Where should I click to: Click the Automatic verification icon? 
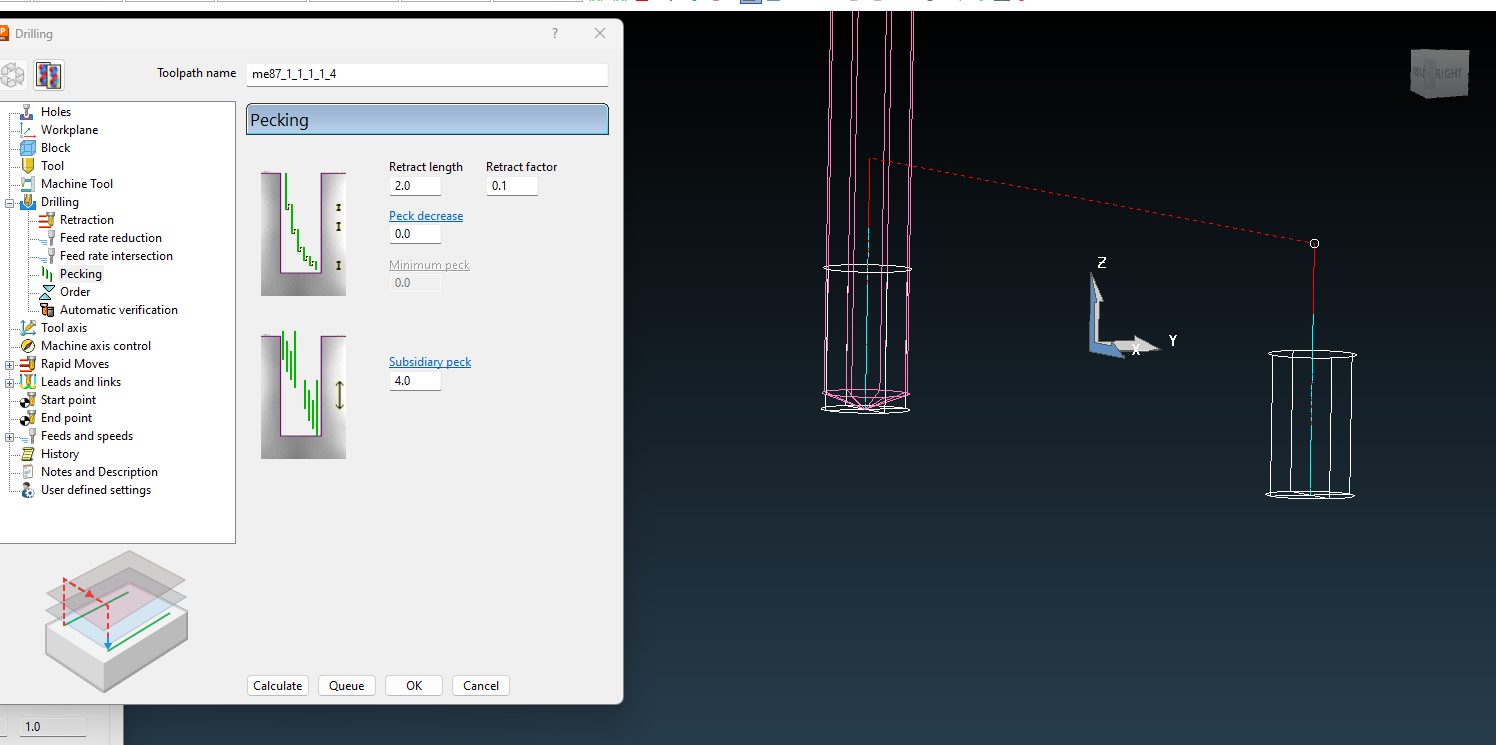click(x=46, y=310)
